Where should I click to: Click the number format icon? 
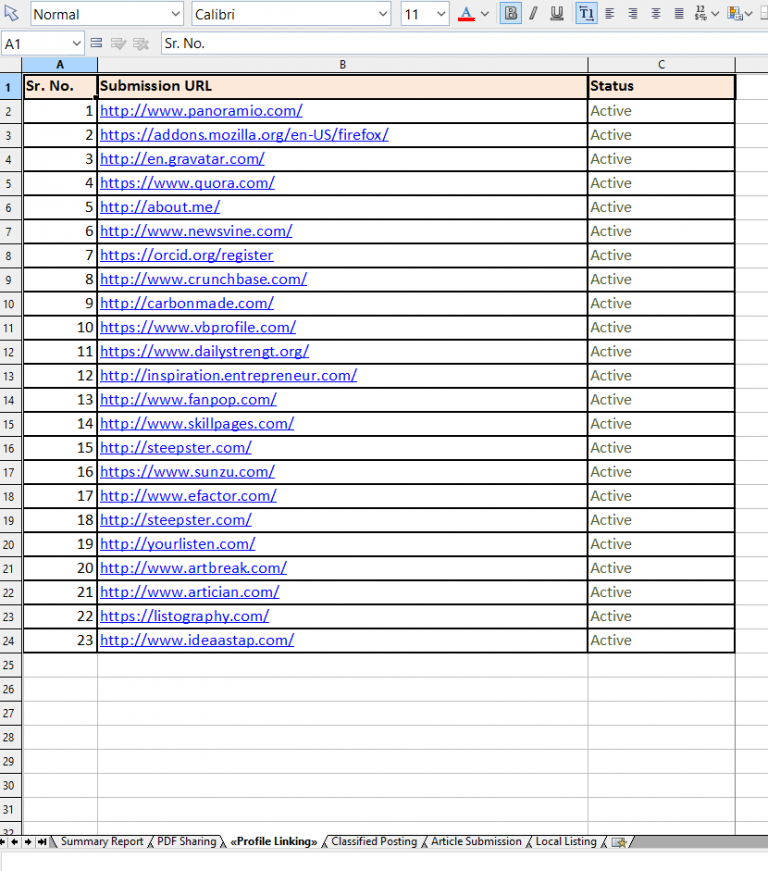[x=700, y=13]
